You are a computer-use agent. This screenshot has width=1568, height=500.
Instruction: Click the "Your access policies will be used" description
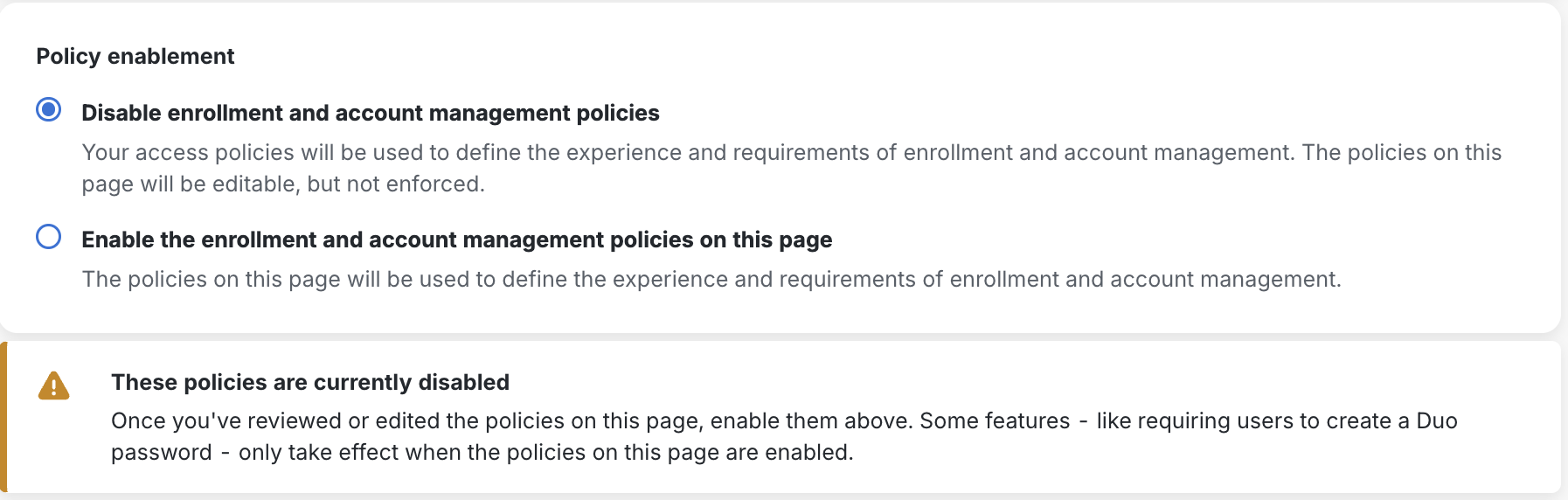[x=262, y=152]
